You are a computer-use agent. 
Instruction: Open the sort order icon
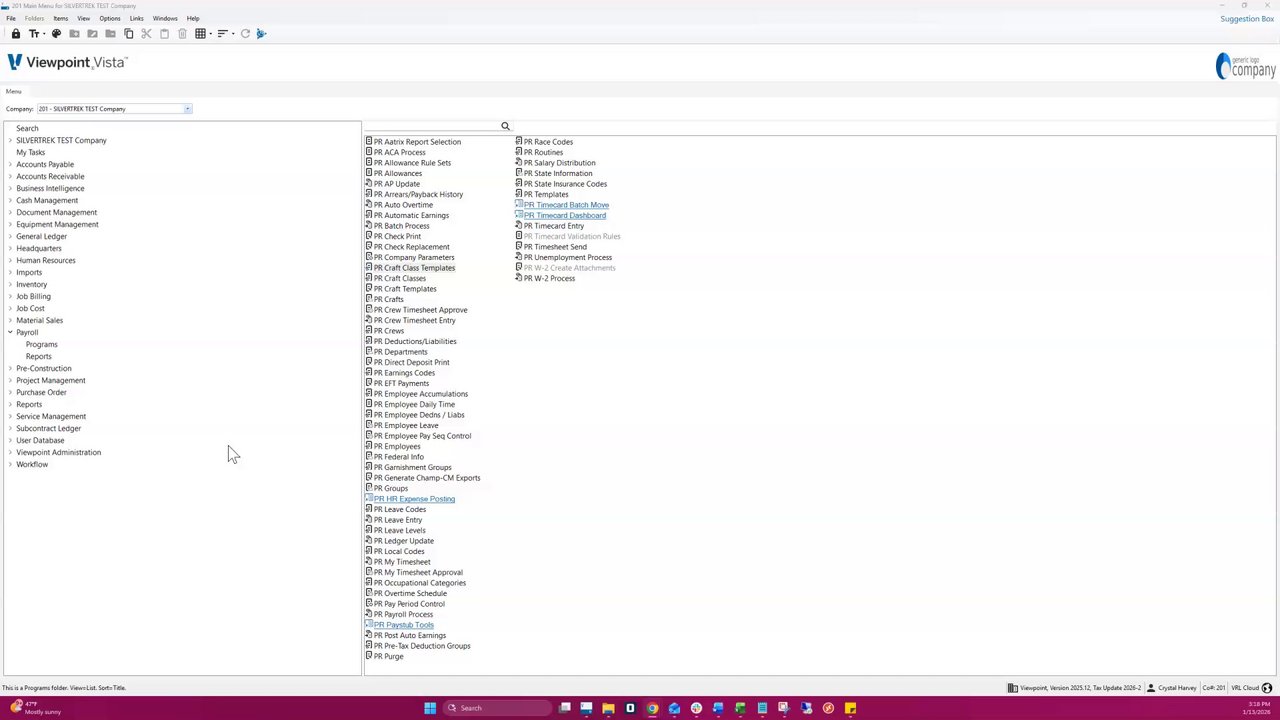pos(222,34)
